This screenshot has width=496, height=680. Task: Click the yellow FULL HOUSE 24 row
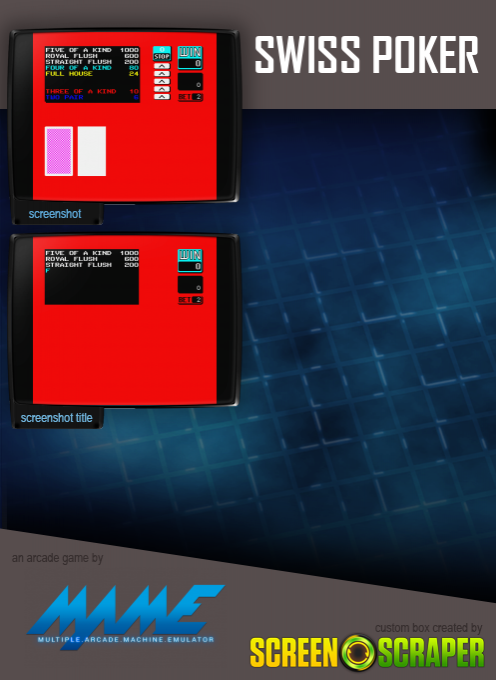(92, 74)
